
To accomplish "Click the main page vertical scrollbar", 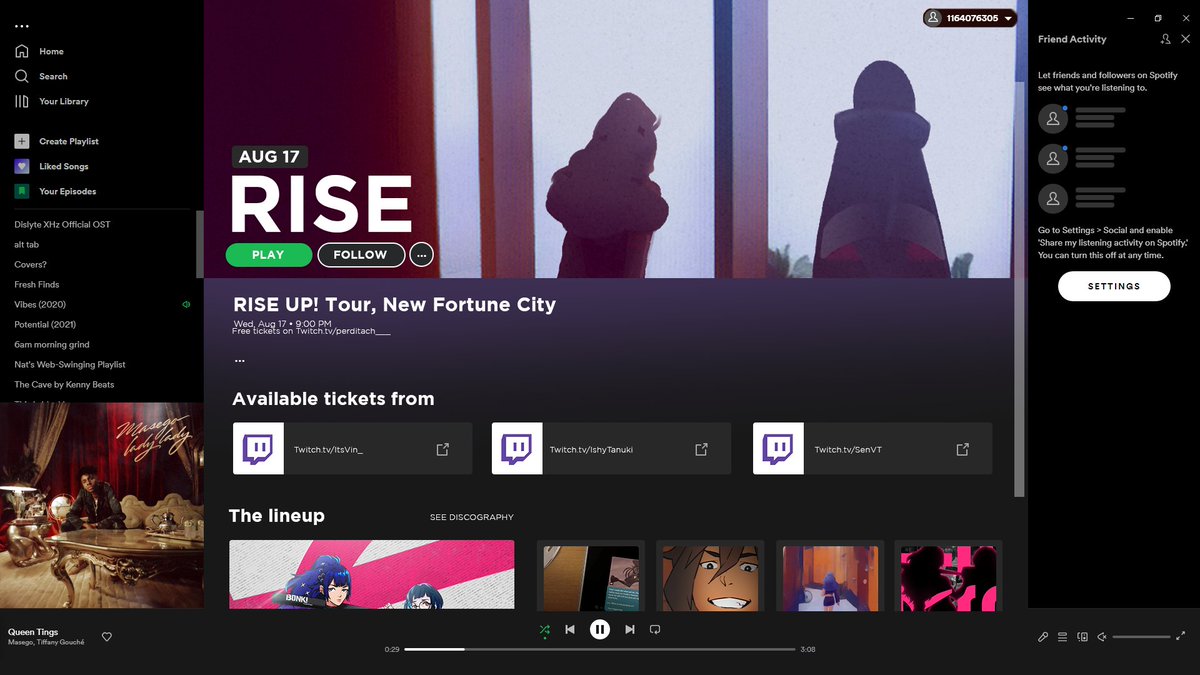I will tap(1020, 290).
